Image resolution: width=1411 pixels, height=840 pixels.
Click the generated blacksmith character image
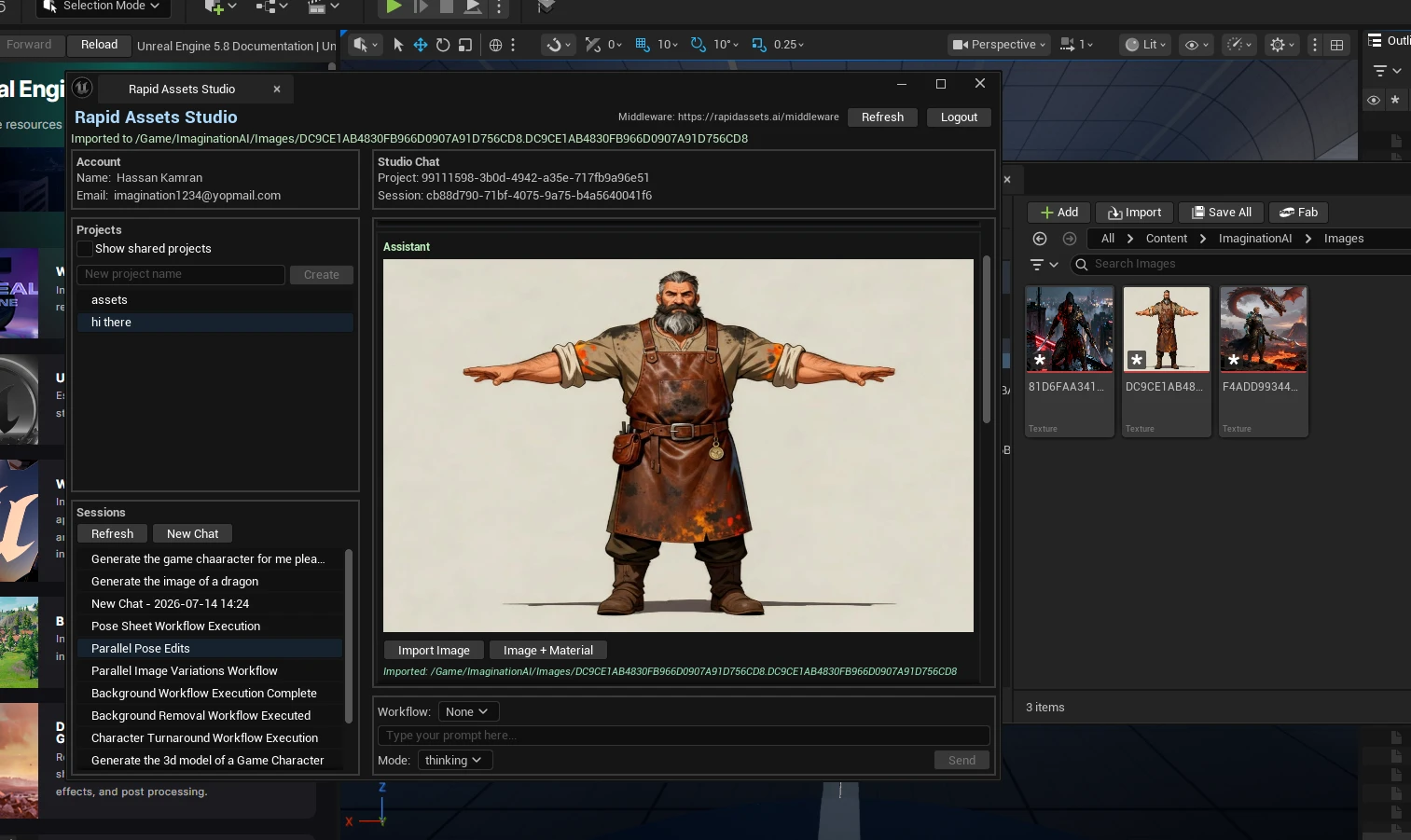point(678,446)
